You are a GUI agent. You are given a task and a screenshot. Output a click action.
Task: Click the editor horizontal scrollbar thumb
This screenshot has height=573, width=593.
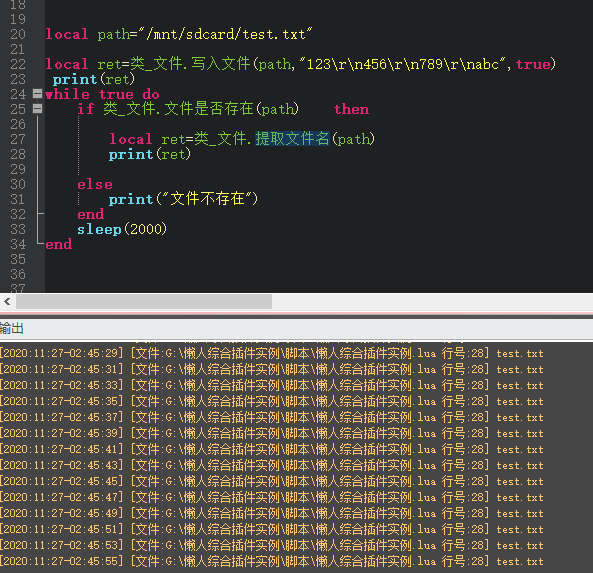tap(144, 301)
